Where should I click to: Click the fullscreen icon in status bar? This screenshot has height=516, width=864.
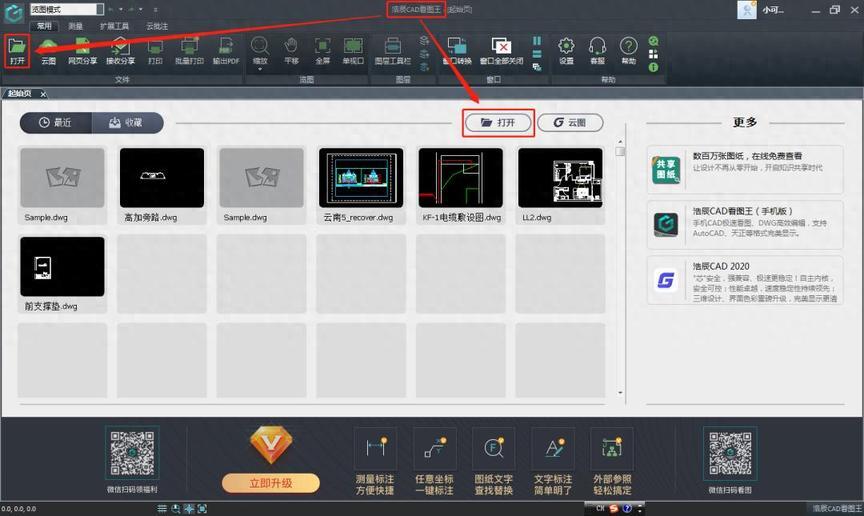(x=202, y=509)
